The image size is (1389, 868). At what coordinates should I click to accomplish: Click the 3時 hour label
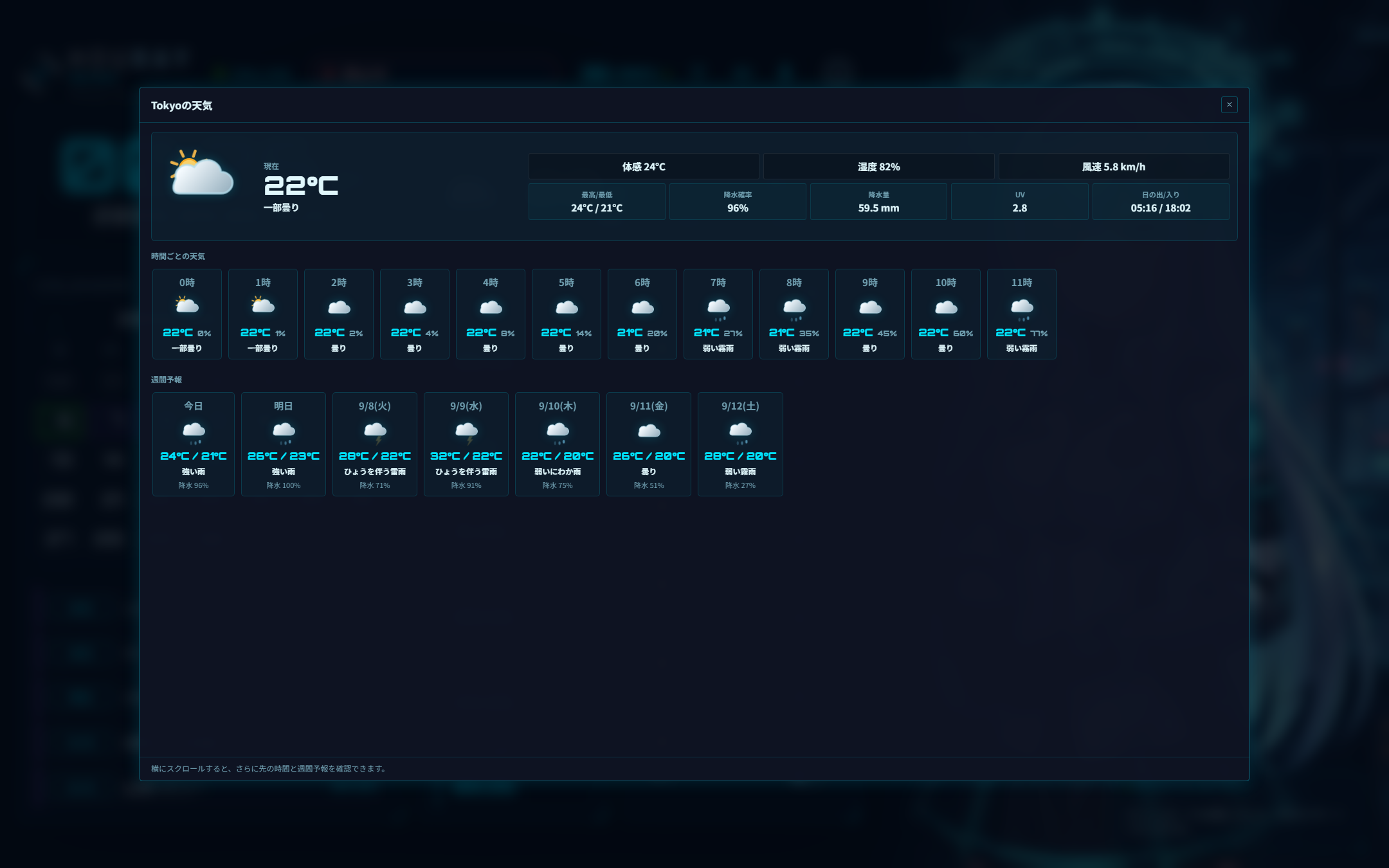pyautogui.click(x=415, y=283)
